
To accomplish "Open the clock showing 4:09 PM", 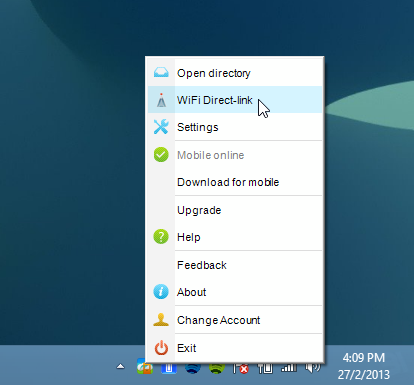I will (x=364, y=366).
